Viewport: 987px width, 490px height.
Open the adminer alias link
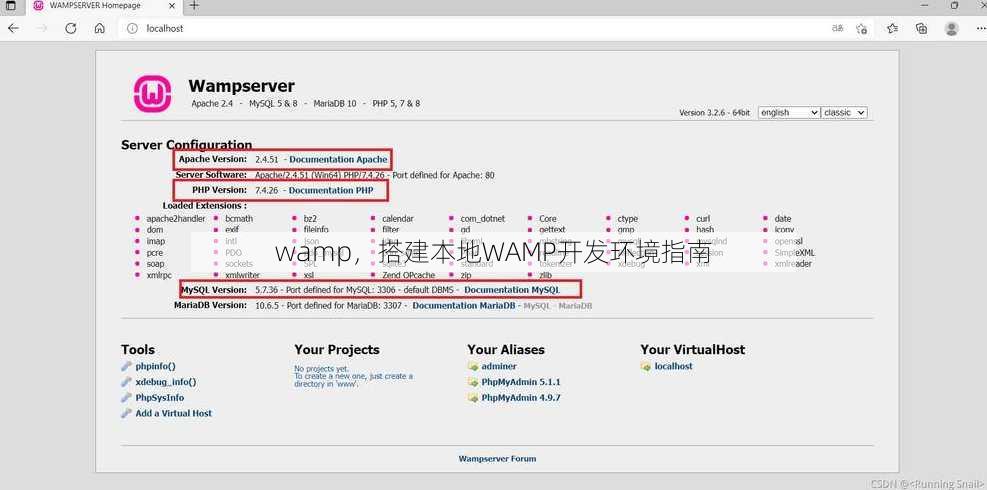[x=499, y=366]
